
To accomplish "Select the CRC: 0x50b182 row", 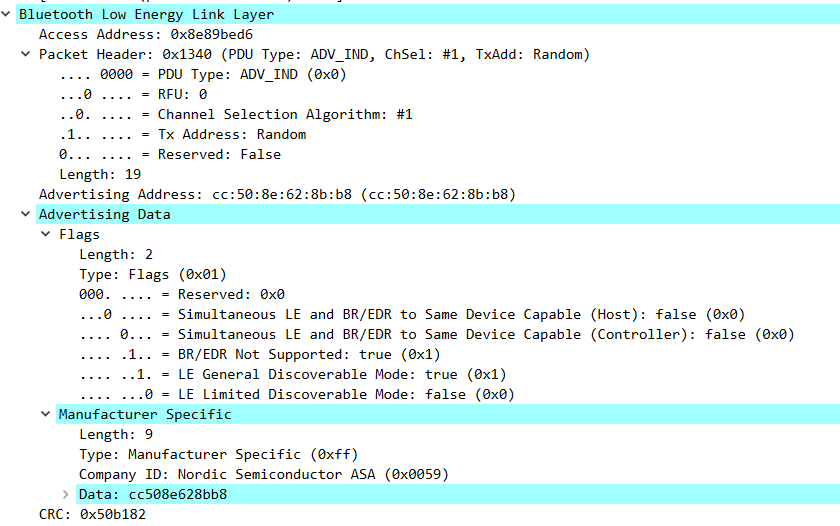I will coord(91,514).
